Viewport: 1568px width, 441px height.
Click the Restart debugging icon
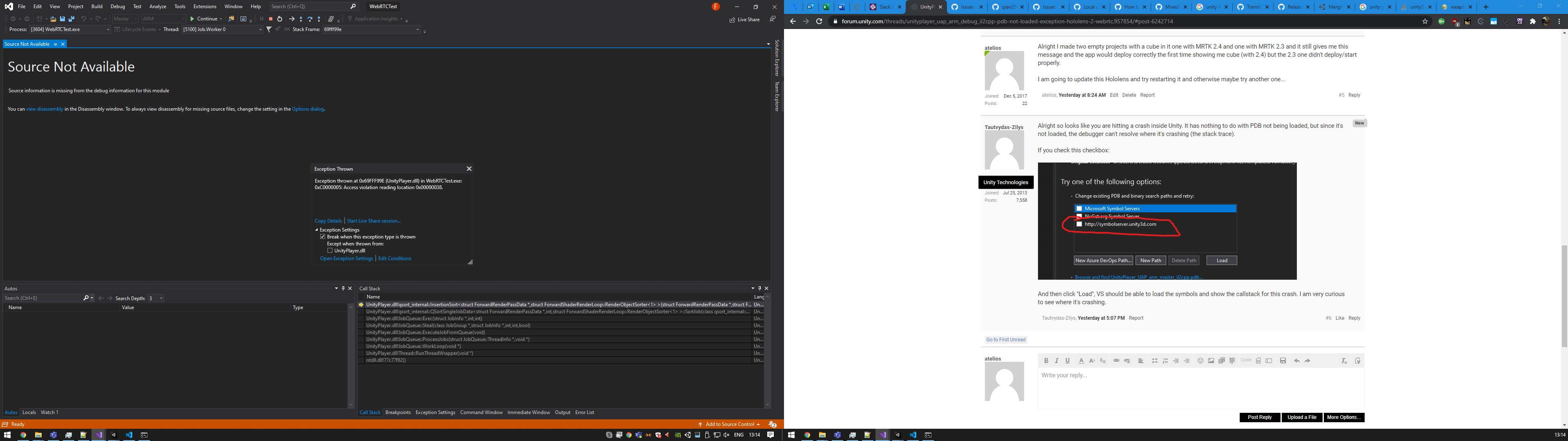280,19
